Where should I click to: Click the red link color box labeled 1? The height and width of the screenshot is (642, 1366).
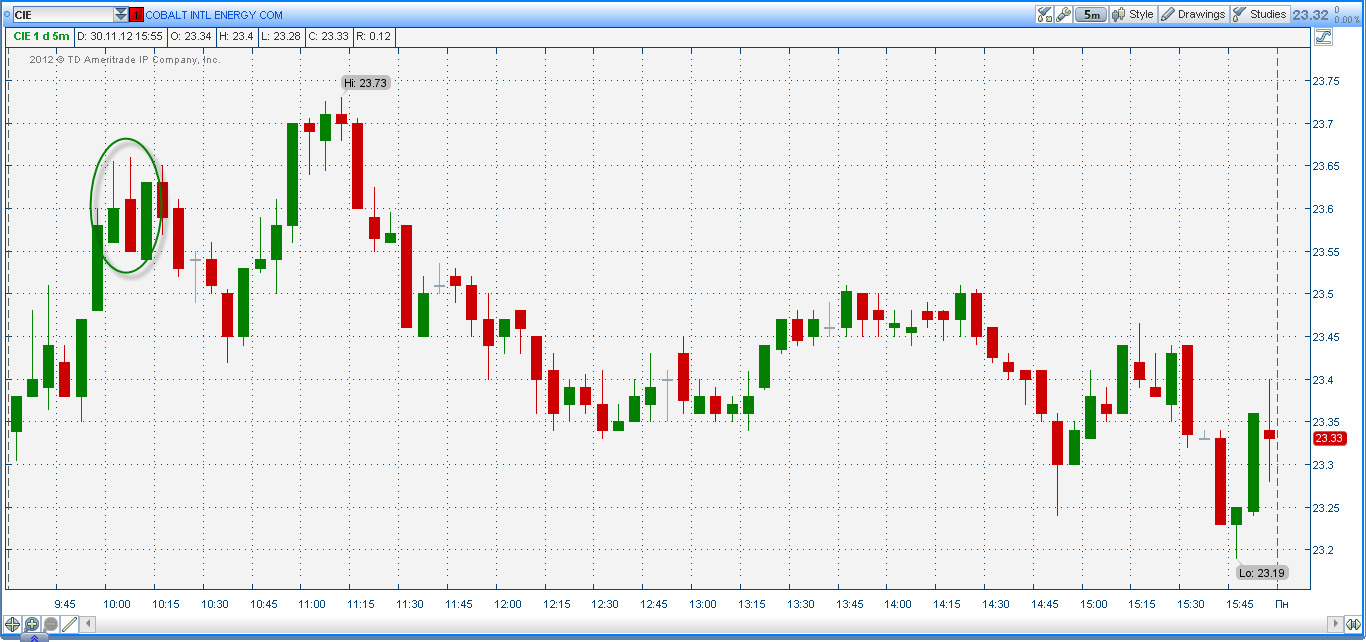click(x=137, y=15)
